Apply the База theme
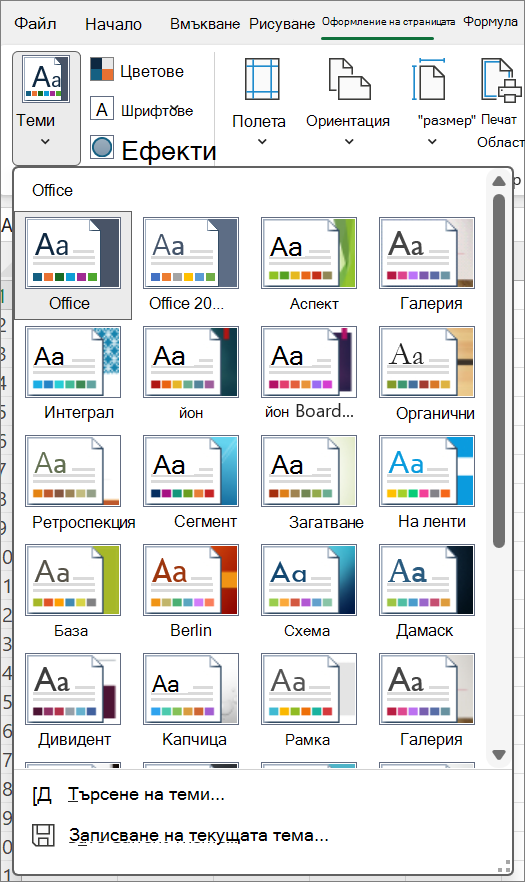Viewport: 525px width, 882px height. click(x=73, y=592)
